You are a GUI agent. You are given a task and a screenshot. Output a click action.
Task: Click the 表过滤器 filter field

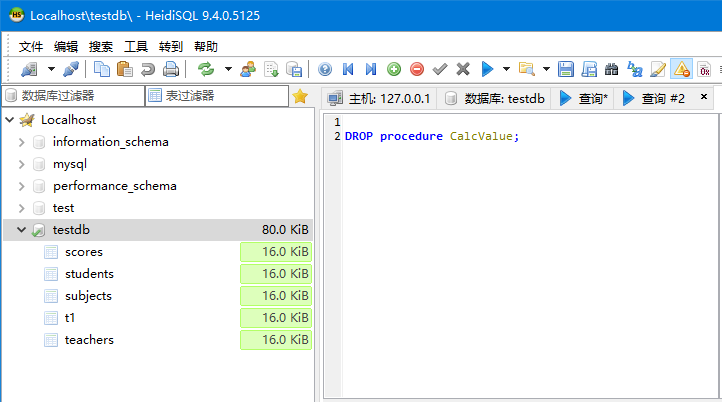(x=217, y=96)
